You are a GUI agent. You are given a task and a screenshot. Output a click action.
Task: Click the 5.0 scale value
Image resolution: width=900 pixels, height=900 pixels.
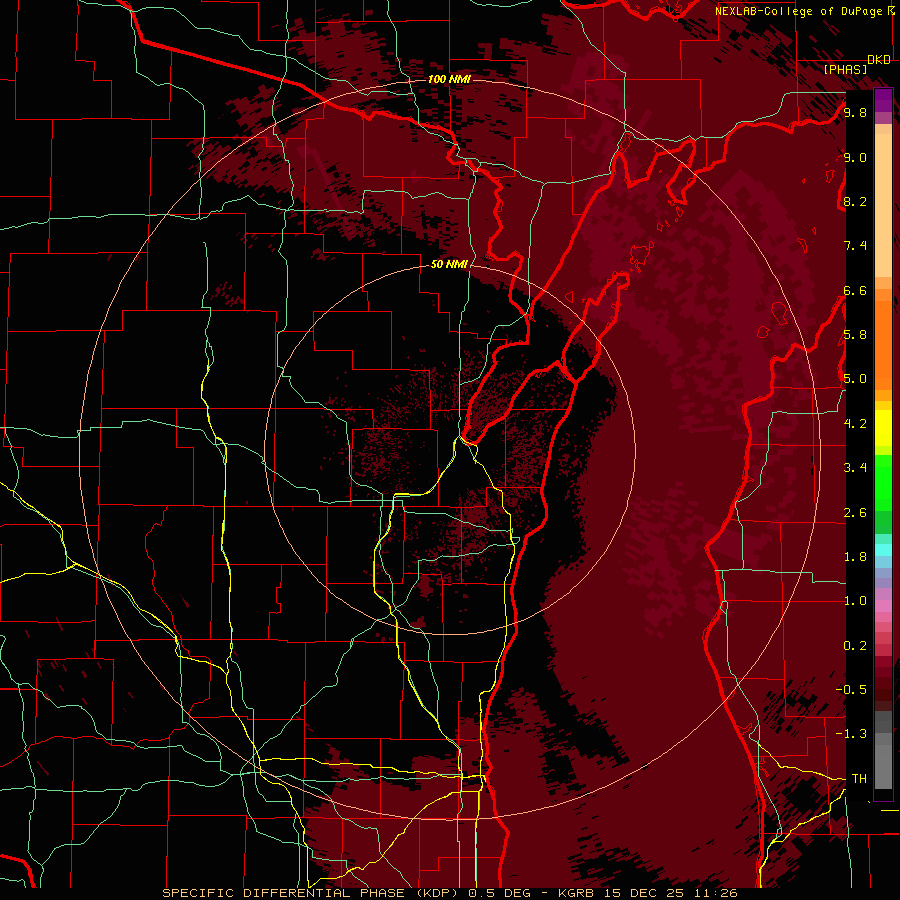[x=855, y=379]
